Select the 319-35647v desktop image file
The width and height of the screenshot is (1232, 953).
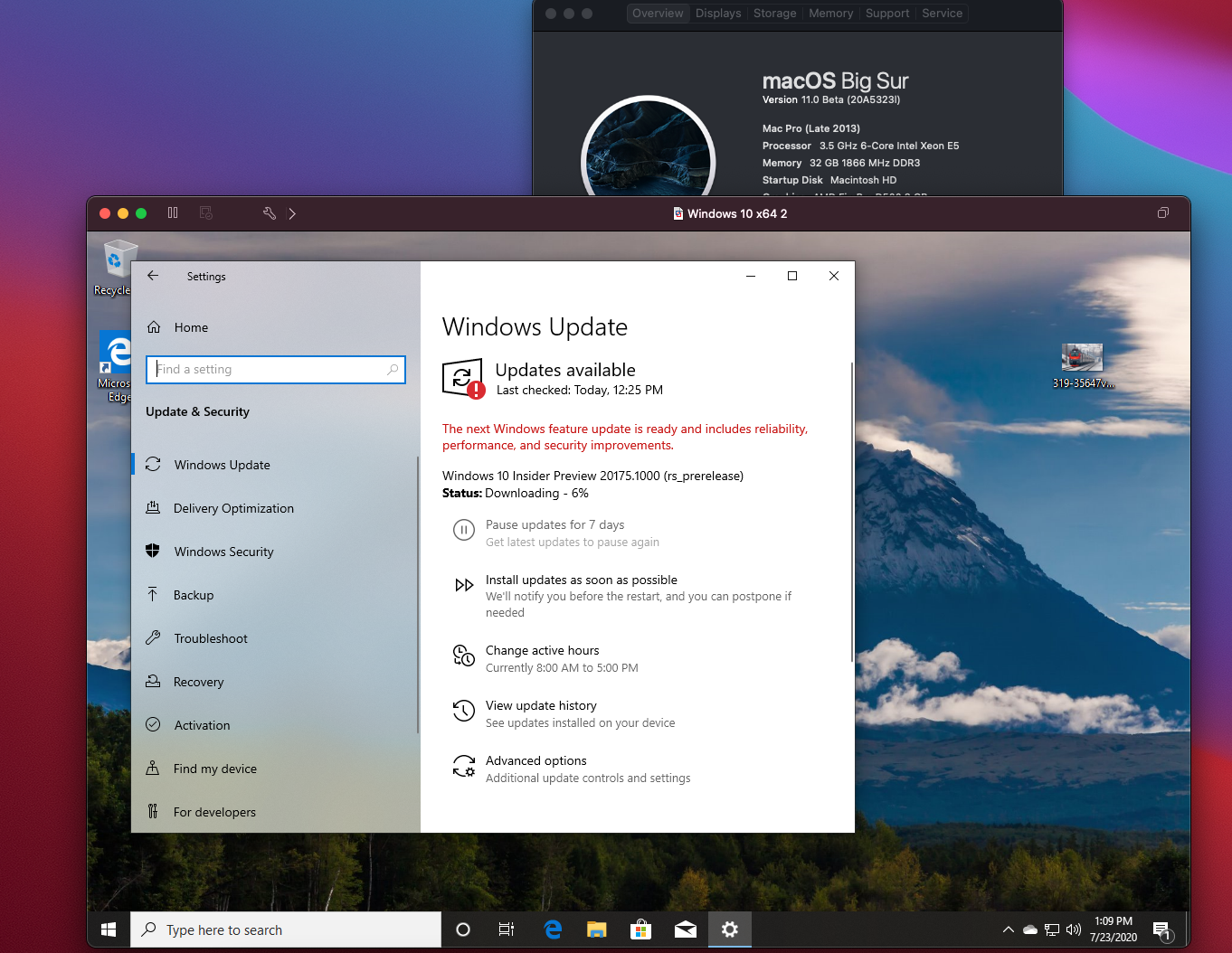click(x=1083, y=366)
